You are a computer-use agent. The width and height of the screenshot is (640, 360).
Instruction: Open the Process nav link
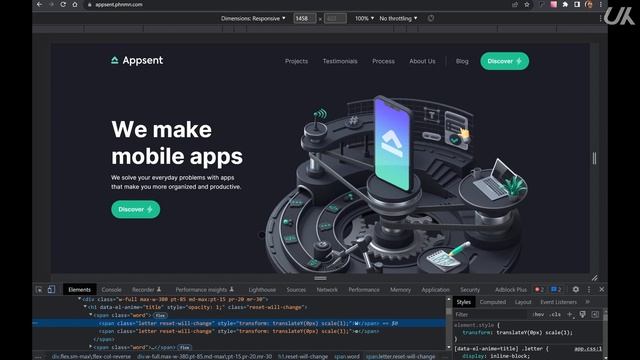pyautogui.click(x=383, y=61)
